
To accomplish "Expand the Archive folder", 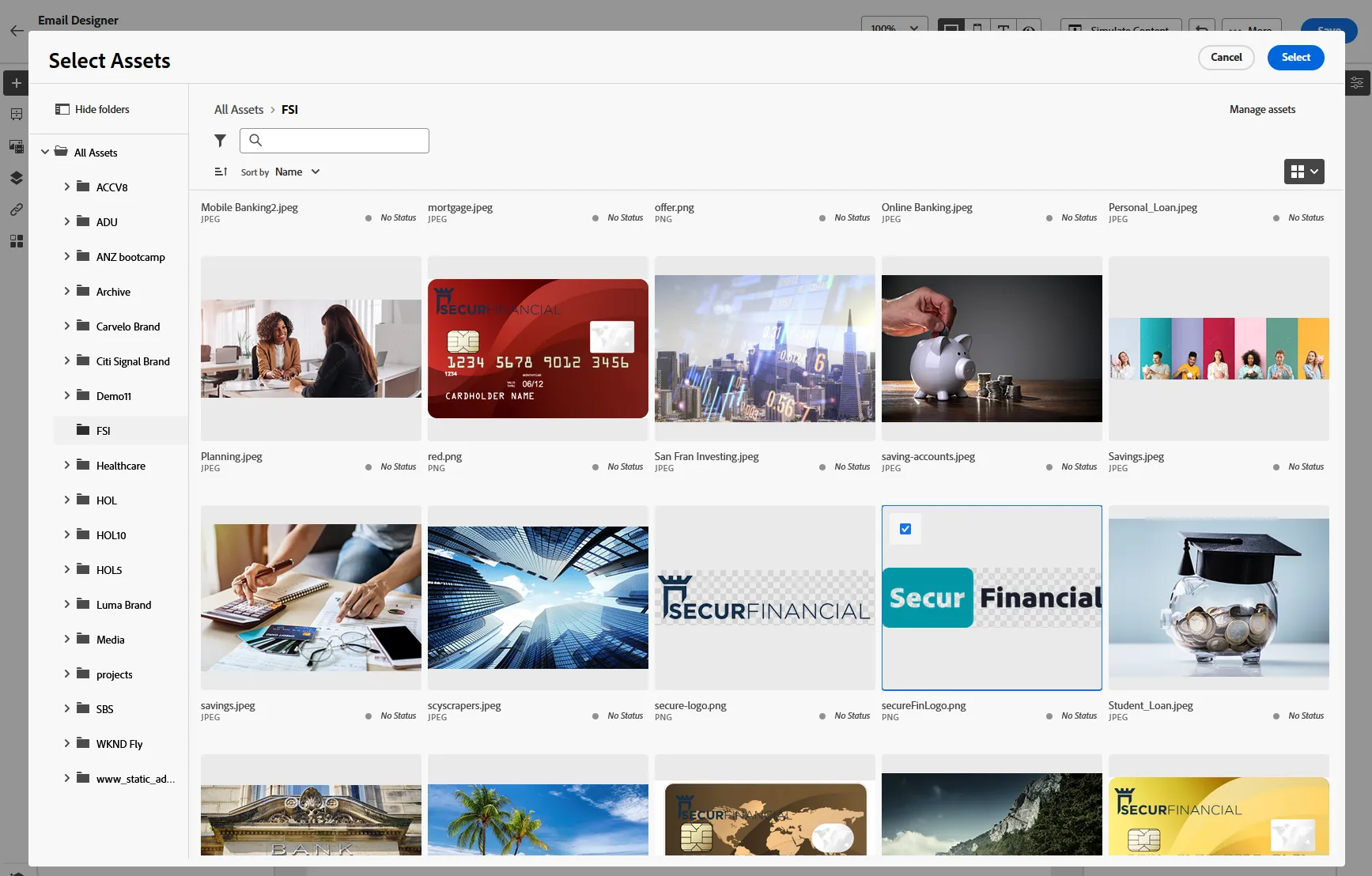I will (66, 291).
